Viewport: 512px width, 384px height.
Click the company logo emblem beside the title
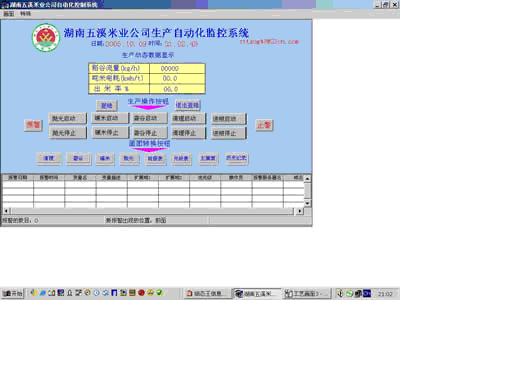[x=46, y=38]
